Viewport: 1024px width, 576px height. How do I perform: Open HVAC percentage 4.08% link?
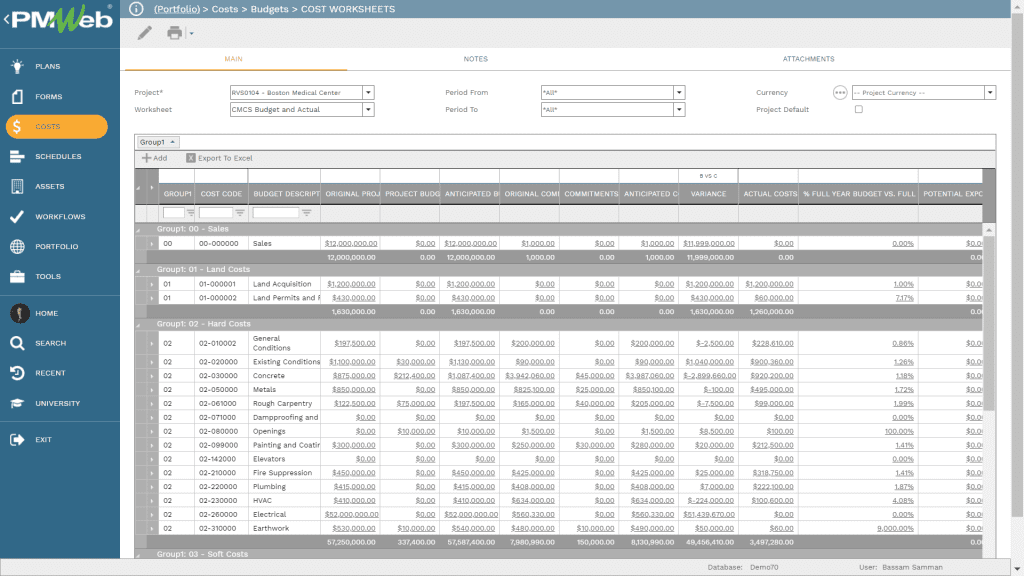[903, 501]
